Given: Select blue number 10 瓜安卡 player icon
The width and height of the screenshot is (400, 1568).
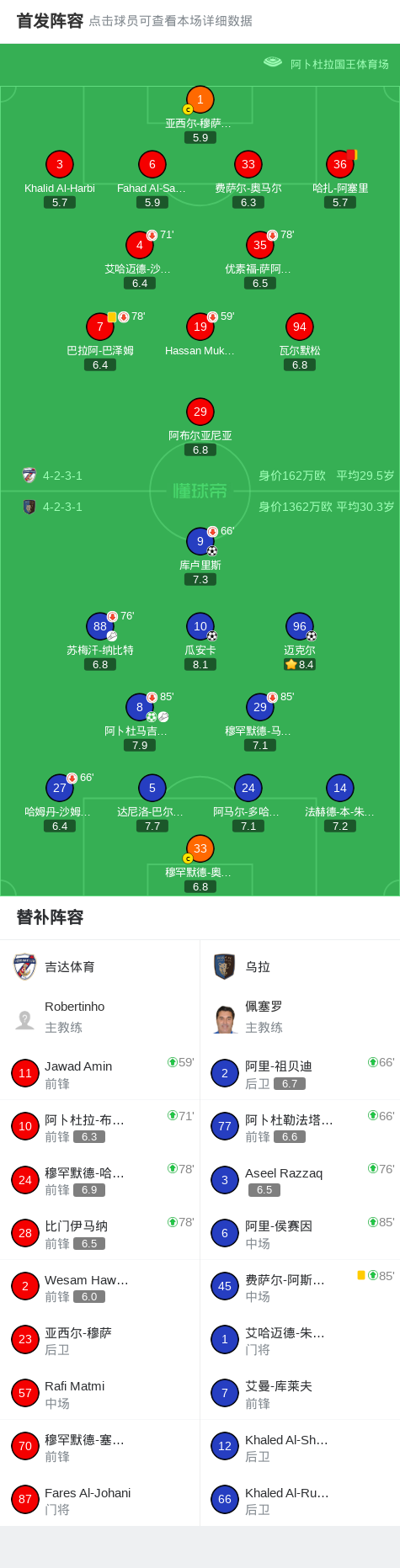Looking at the screenshot, I should 200,626.
